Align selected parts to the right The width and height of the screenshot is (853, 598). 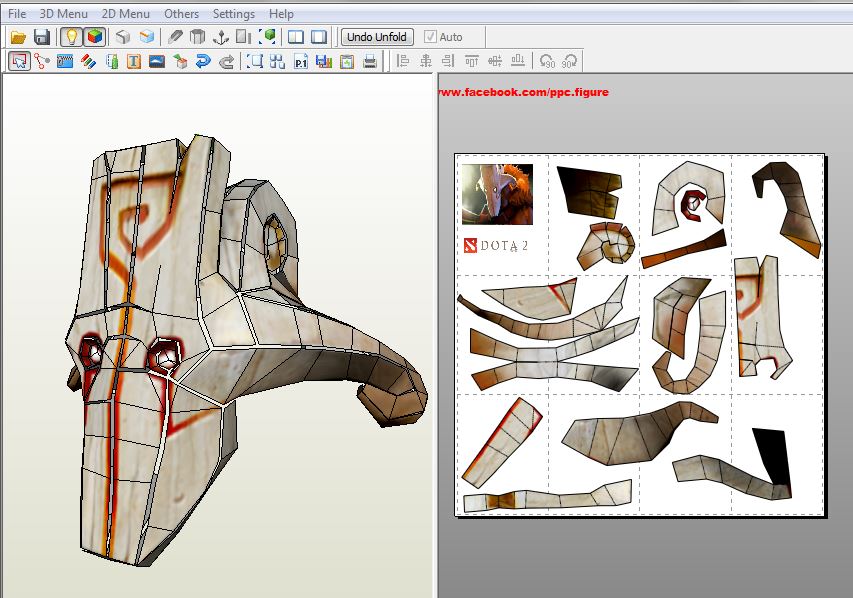pyautogui.click(x=448, y=61)
